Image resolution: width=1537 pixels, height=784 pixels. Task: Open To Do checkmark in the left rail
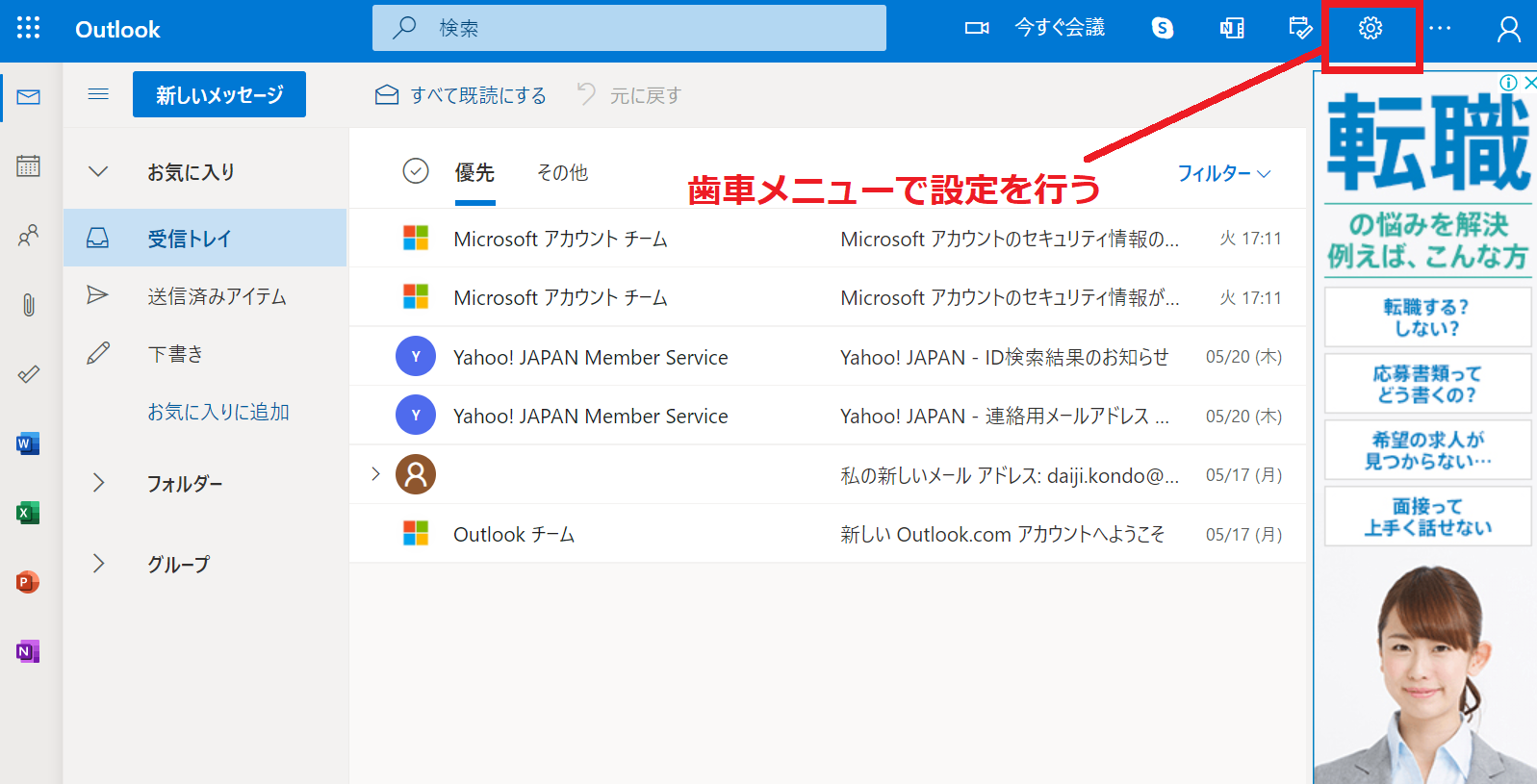(29, 374)
